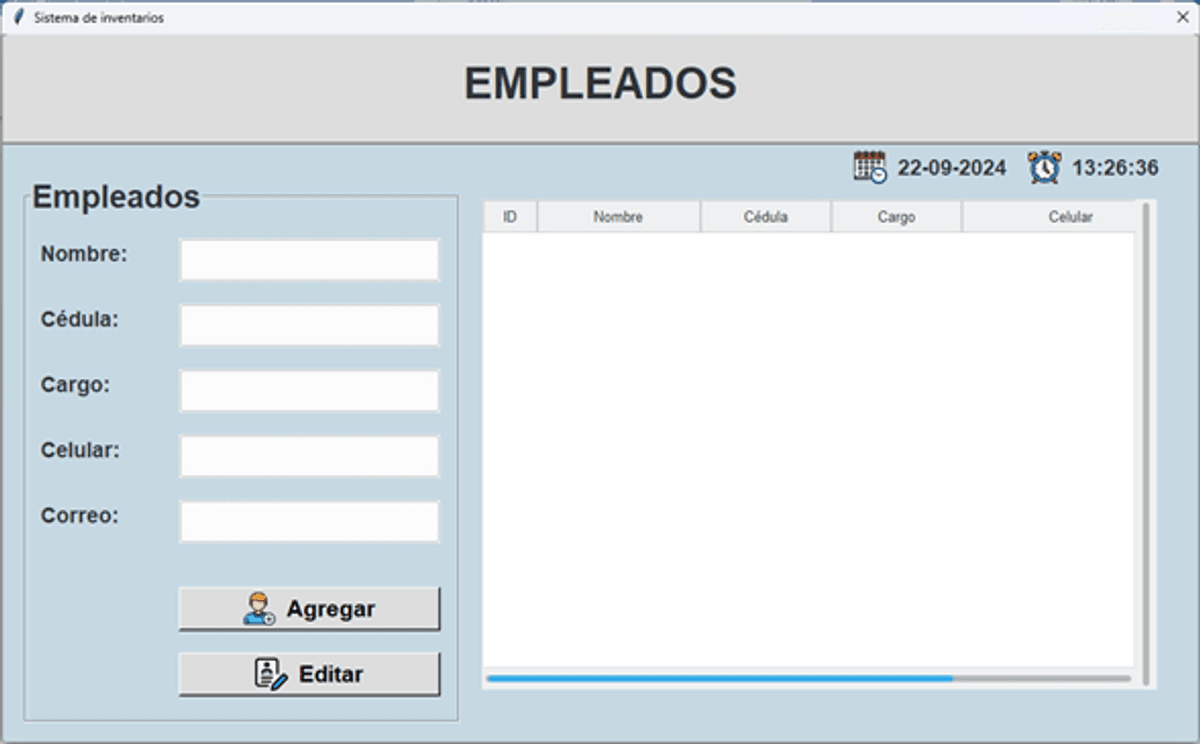Image resolution: width=1200 pixels, height=744 pixels.
Task: Click the add-user icon on Agregar
Action: [x=259, y=609]
